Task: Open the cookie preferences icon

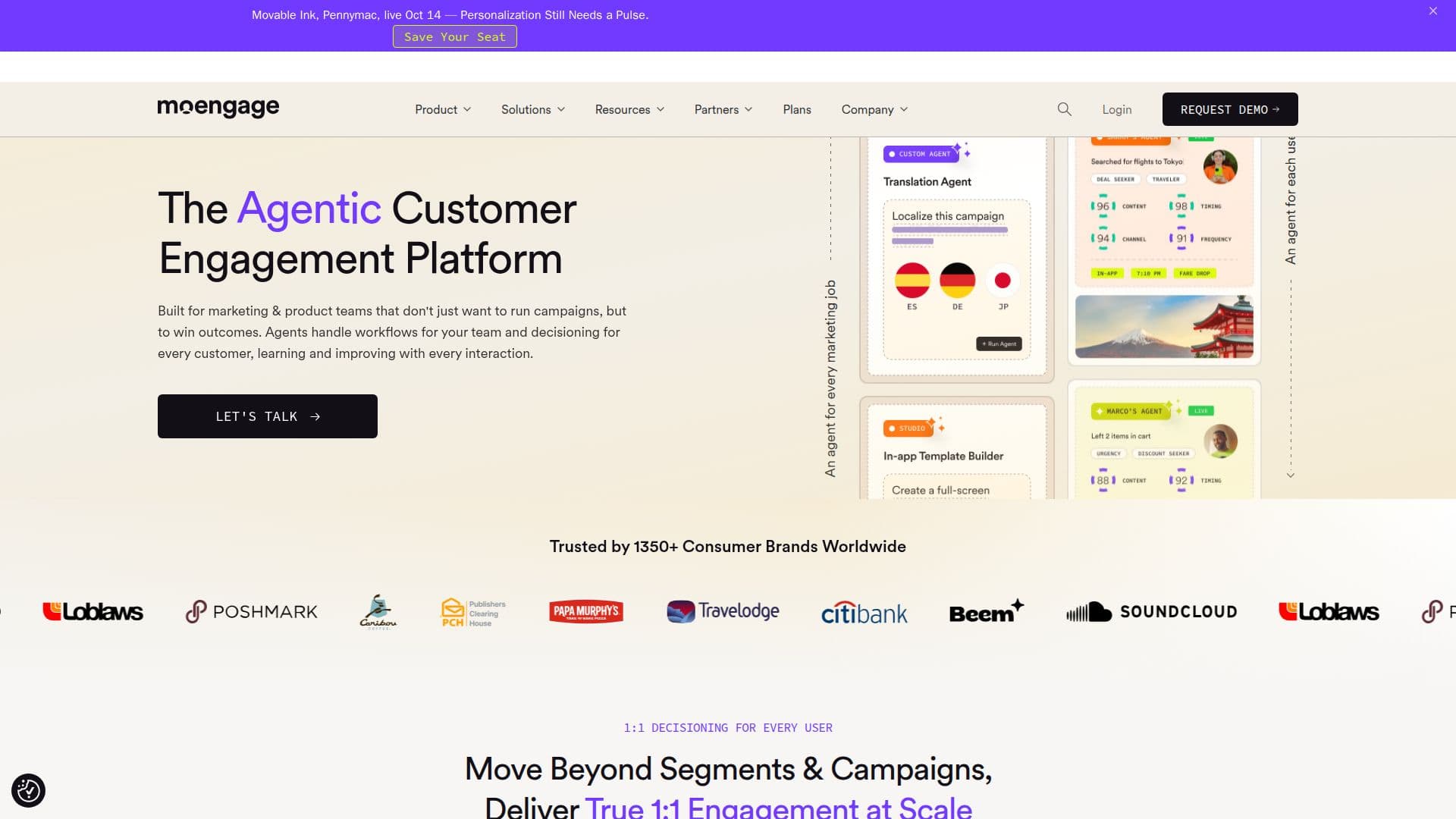Action: tap(29, 791)
